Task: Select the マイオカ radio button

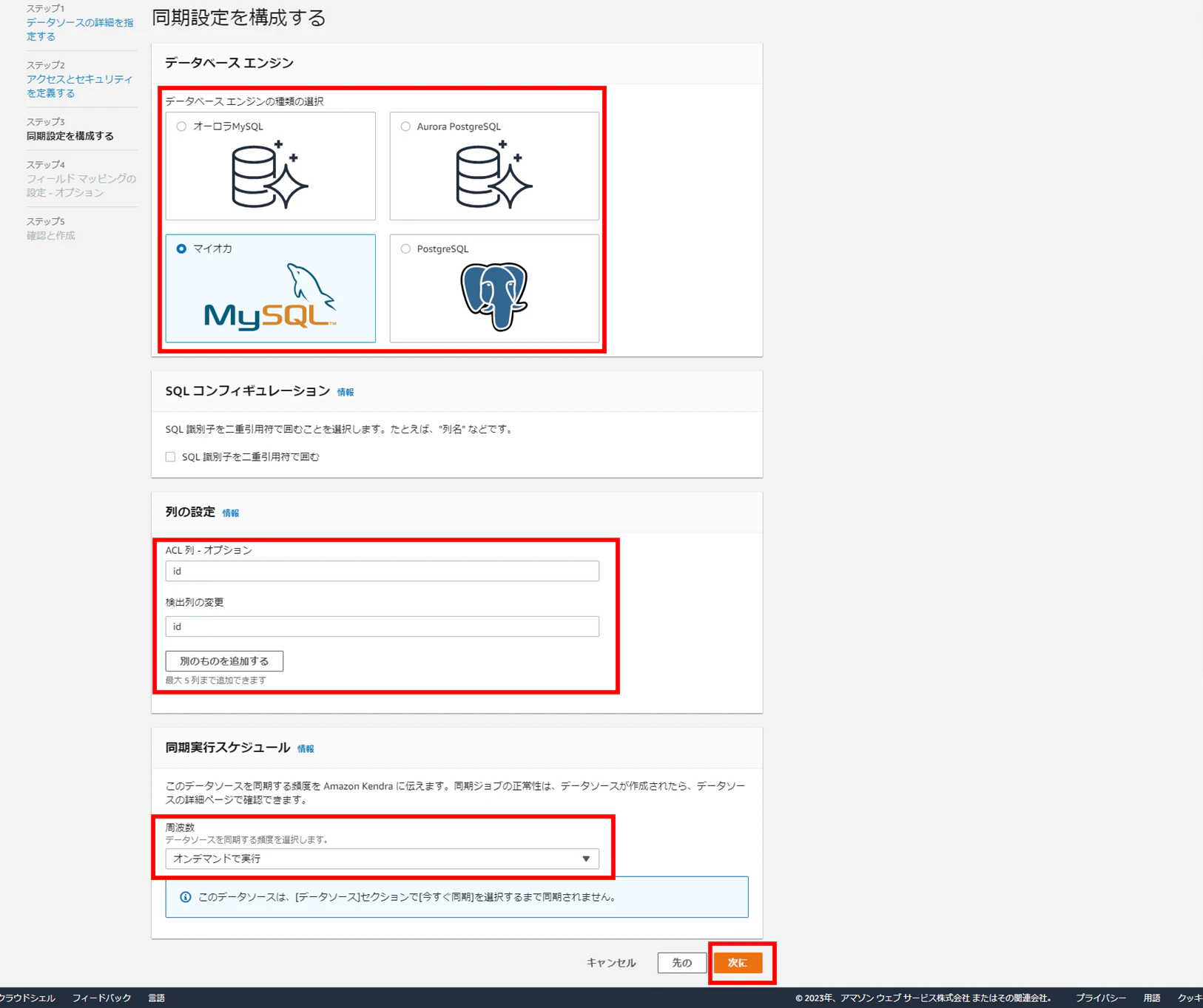Action: [x=181, y=249]
